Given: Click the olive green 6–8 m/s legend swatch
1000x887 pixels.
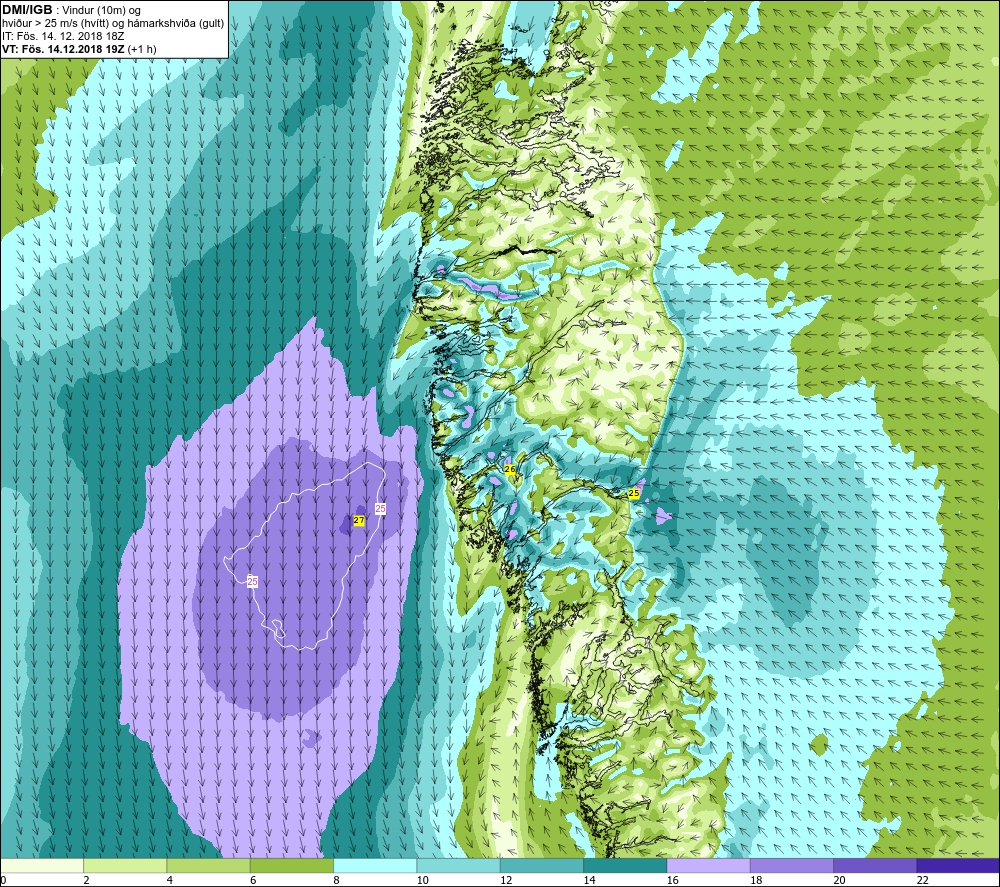Looking at the screenshot, I should [291, 865].
